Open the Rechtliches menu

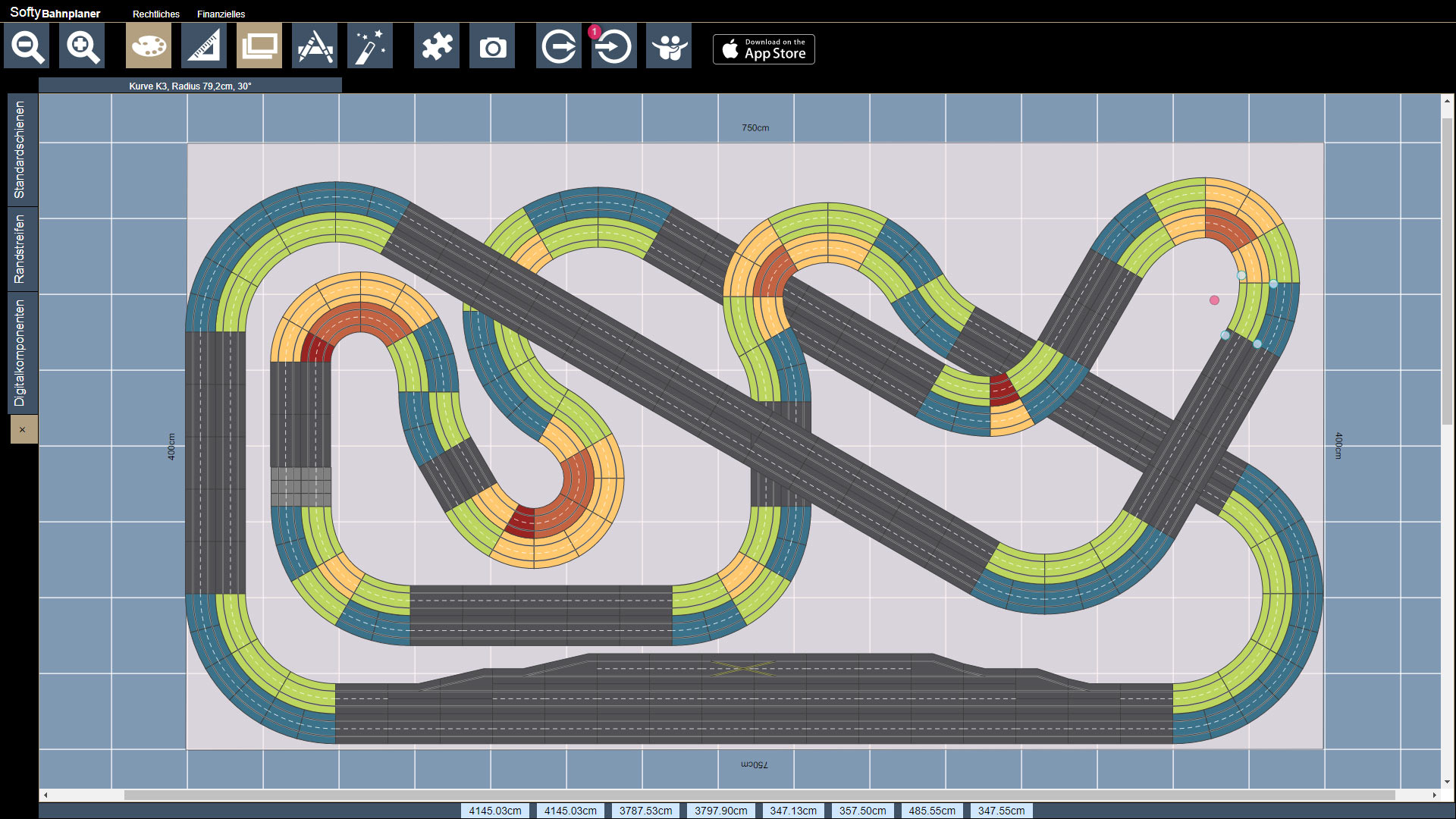[x=156, y=14]
